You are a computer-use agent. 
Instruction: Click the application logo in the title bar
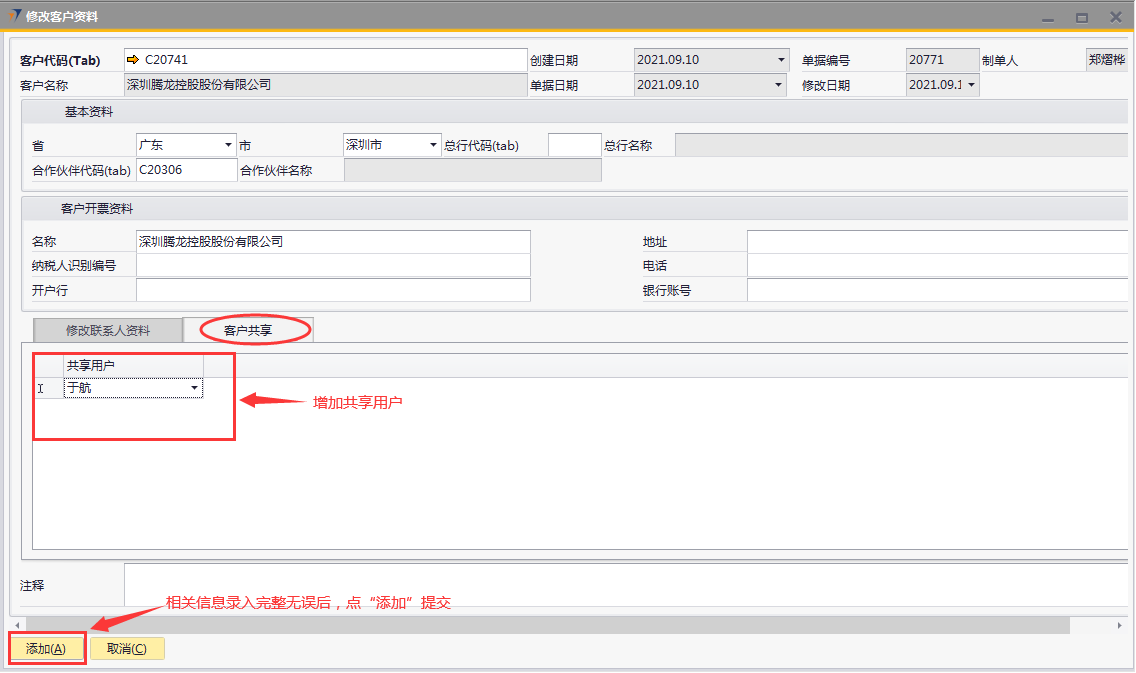[14, 16]
